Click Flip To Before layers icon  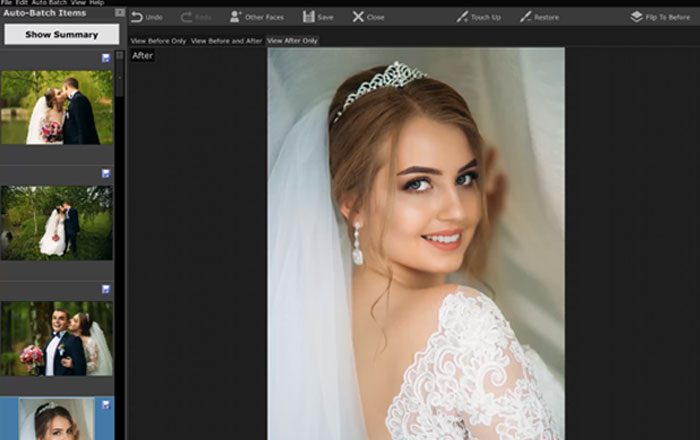coord(636,17)
